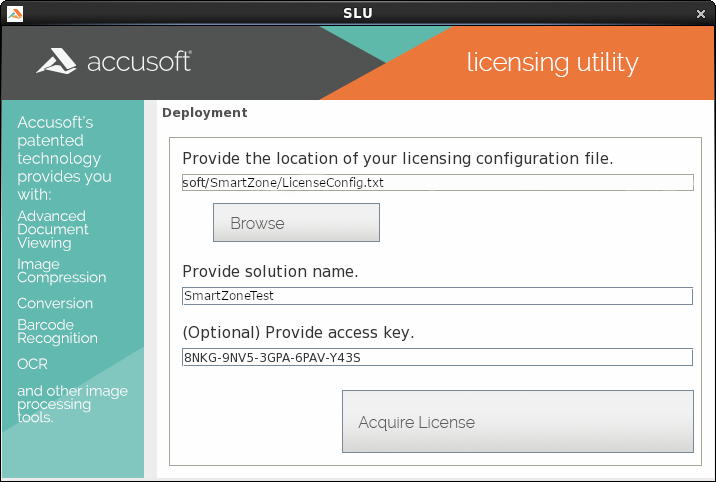Screen dimensions: 716x482
Task: Click the accusoft wordmark in the banner
Action: click(139, 62)
